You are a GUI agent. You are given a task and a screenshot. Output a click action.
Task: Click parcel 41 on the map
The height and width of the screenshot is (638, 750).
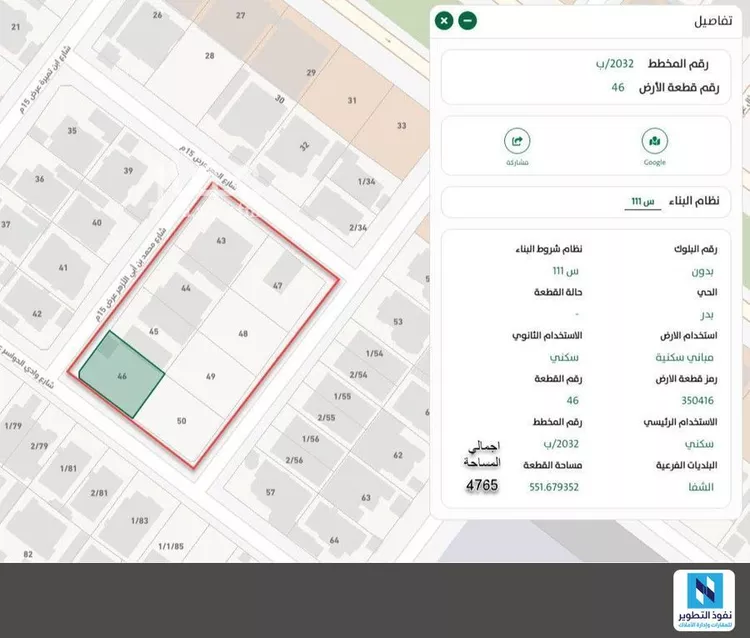click(x=63, y=268)
